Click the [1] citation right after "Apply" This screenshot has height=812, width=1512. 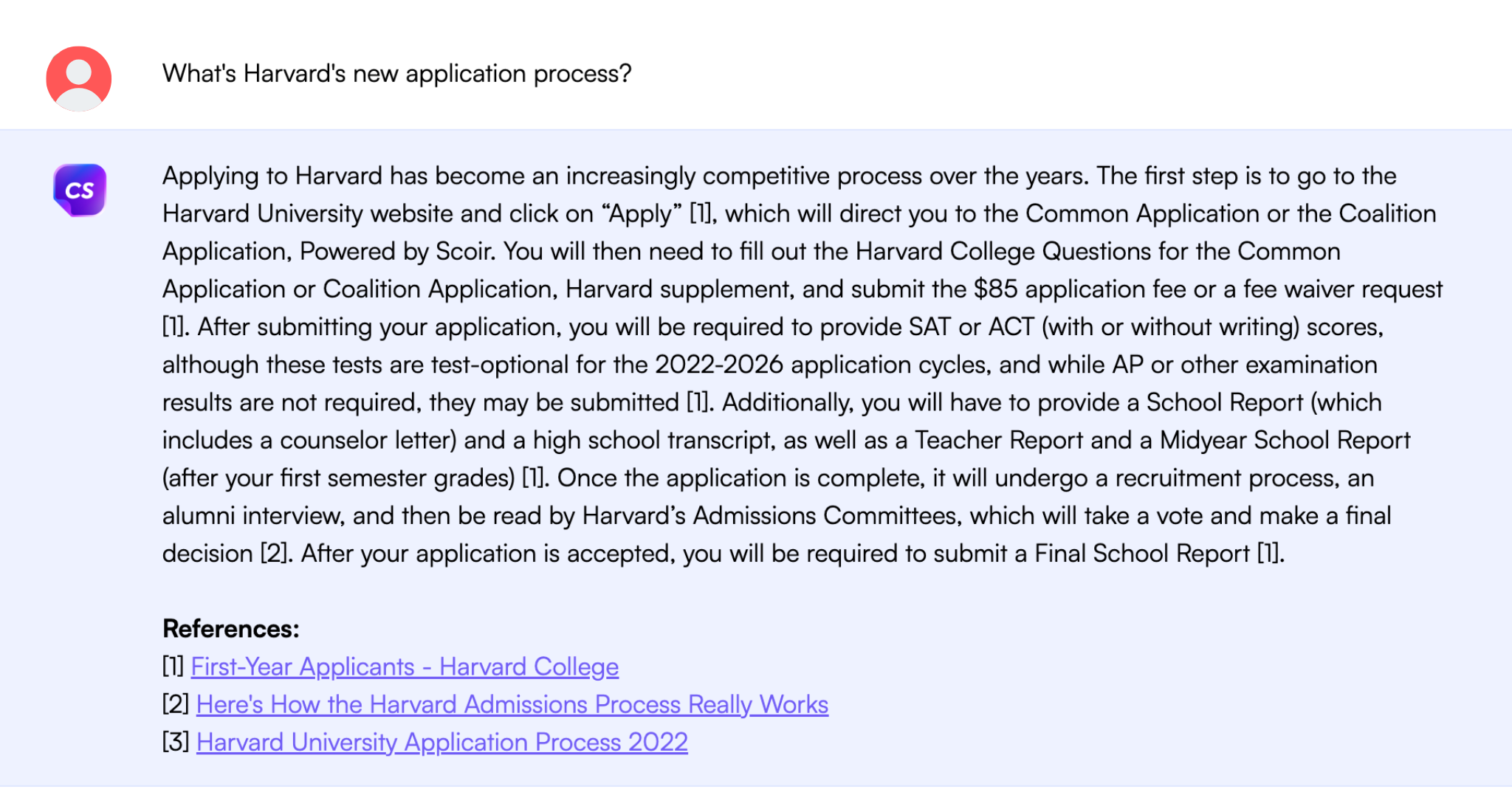(x=701, y=214)
